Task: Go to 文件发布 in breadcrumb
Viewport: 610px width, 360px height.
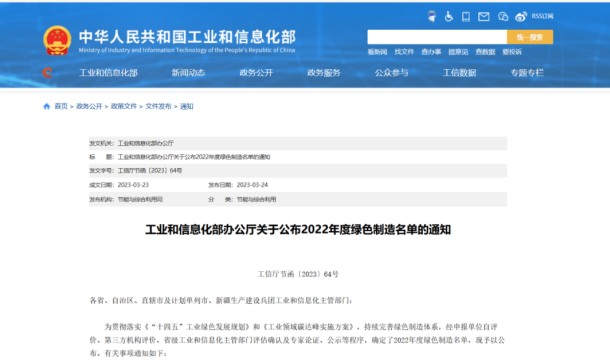Action: 158,106
